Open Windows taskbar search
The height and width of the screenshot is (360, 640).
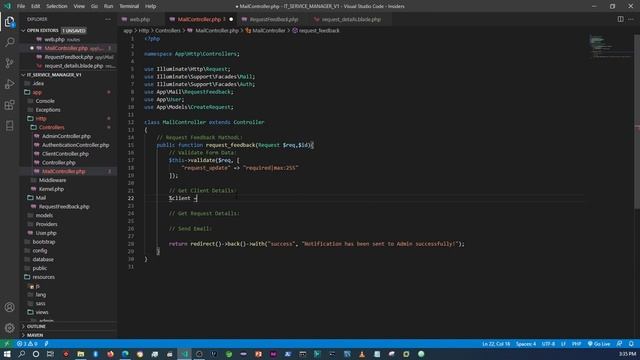21,354
